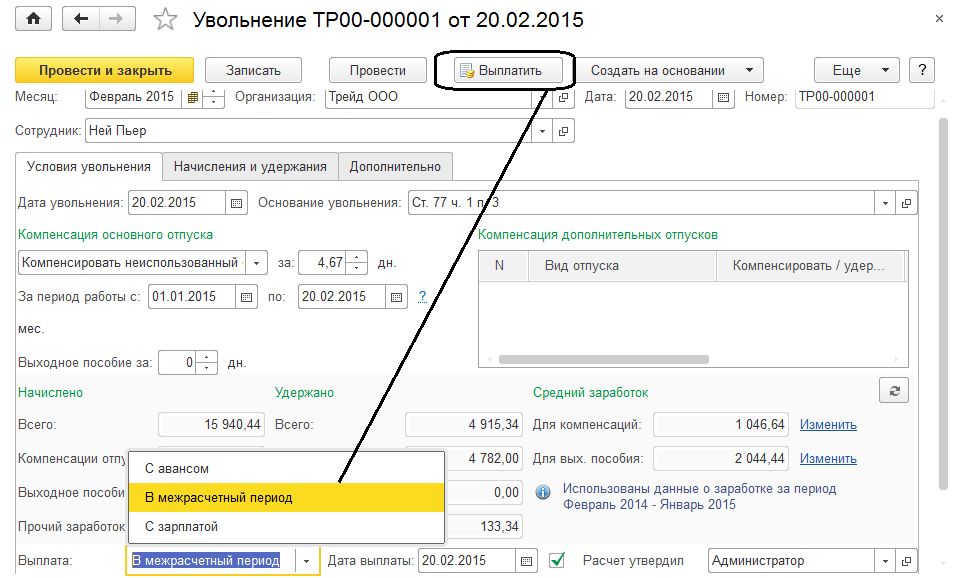Close the document with the X

coord(939,20)
